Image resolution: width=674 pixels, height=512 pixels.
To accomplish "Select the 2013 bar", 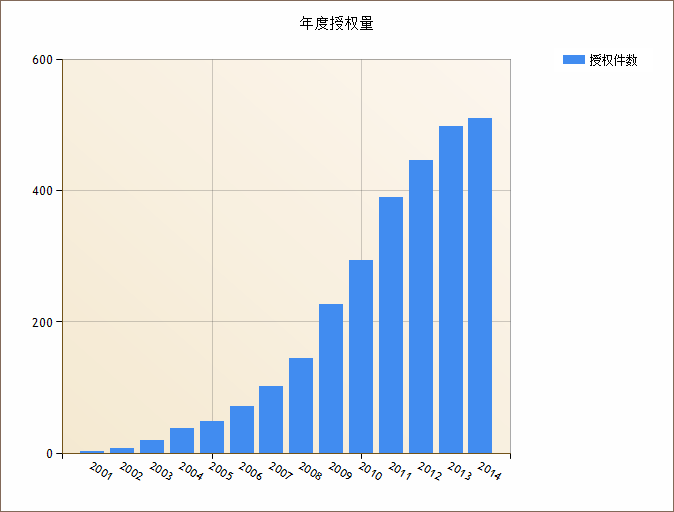I will tap(451, 289).
